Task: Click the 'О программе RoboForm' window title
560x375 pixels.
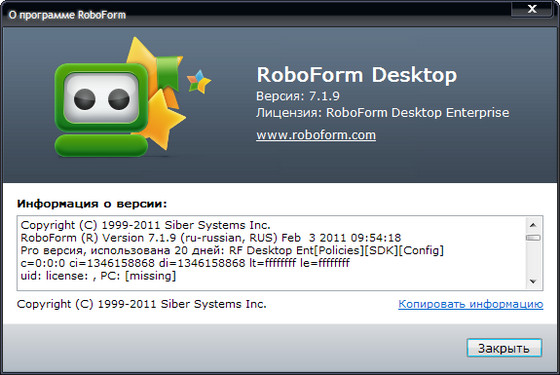Action: point(67,15)
